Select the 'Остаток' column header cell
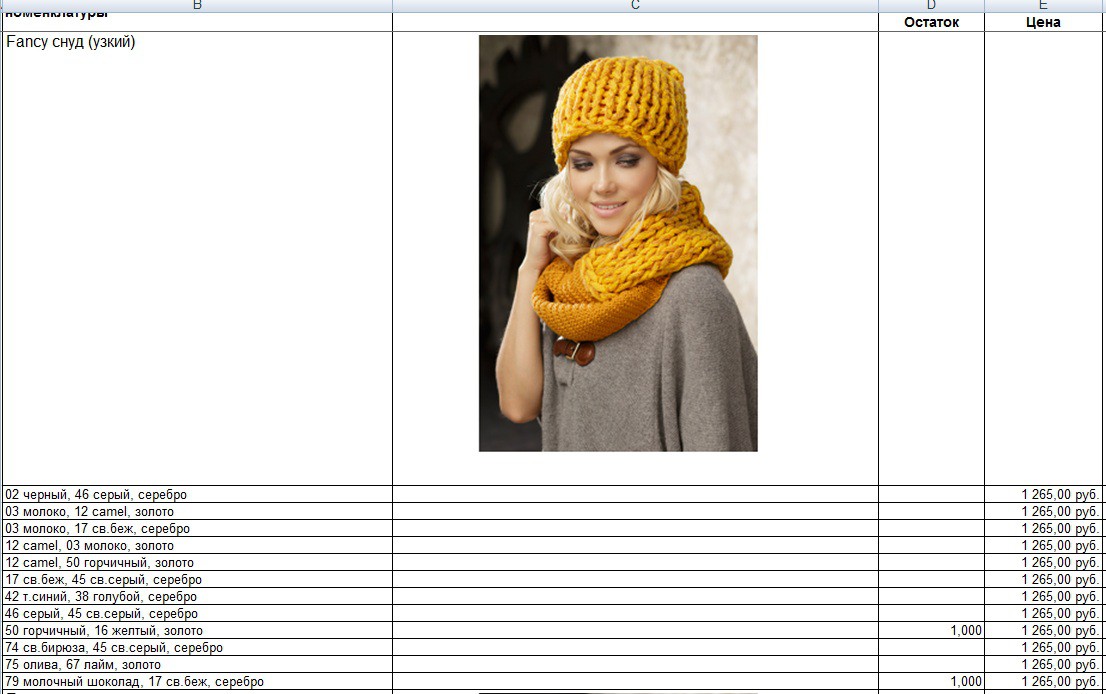The image size is (1106, 694). point(931,22)
